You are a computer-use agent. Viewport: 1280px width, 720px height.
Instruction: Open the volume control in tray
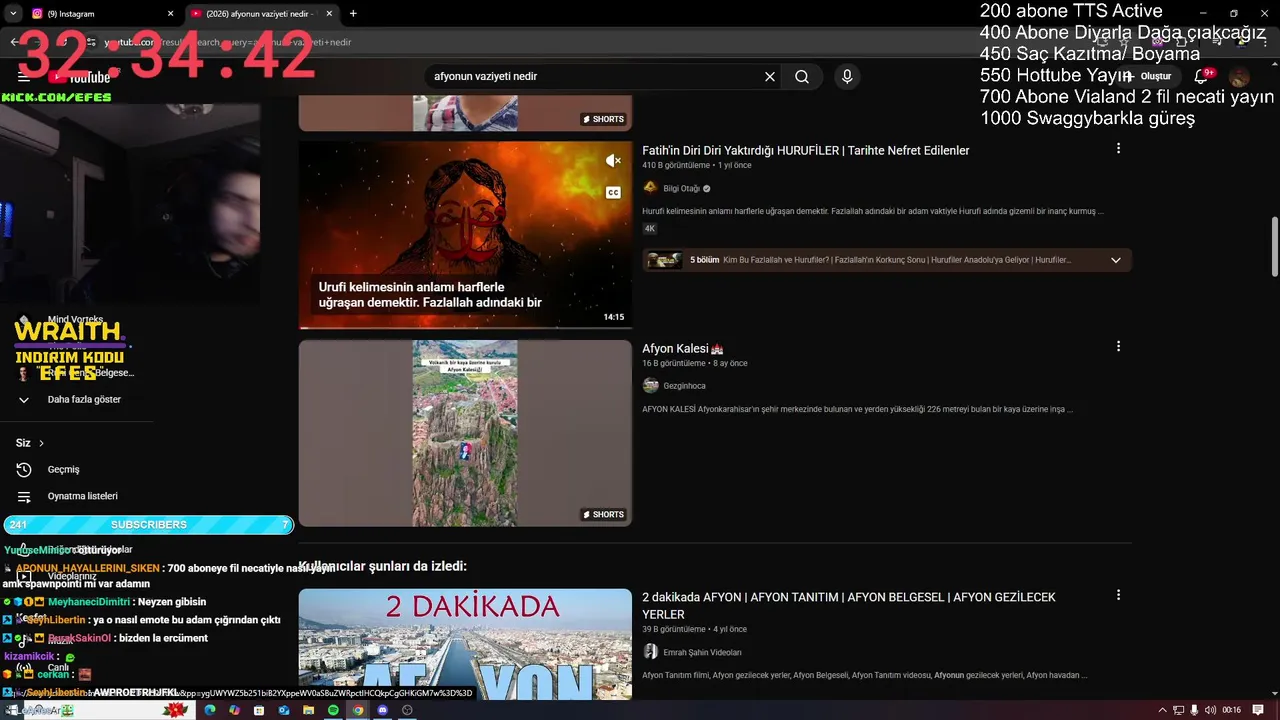(x=1211, y=710)
